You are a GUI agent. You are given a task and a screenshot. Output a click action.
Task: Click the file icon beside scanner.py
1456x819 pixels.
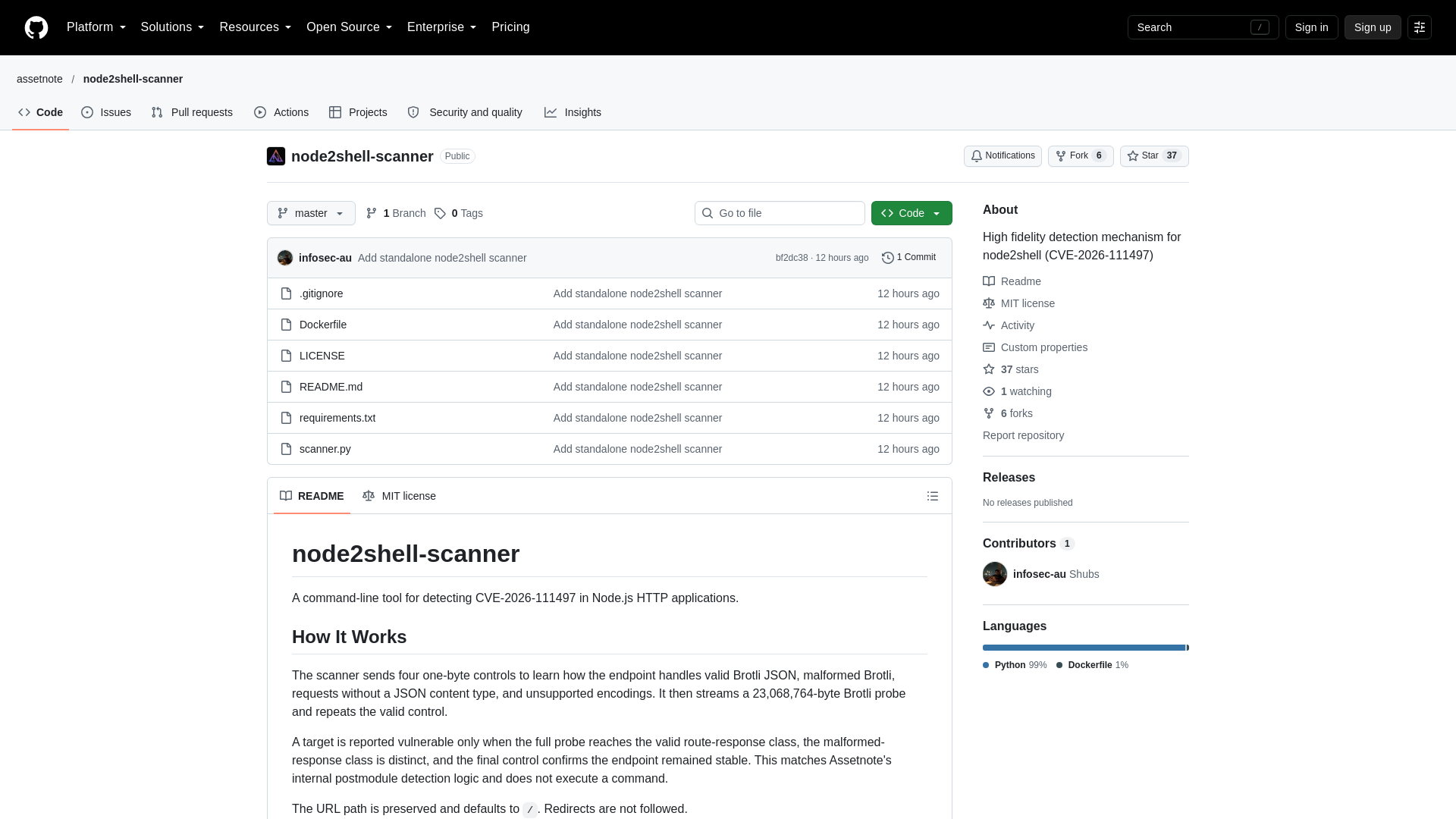click(x=286, y=449)
